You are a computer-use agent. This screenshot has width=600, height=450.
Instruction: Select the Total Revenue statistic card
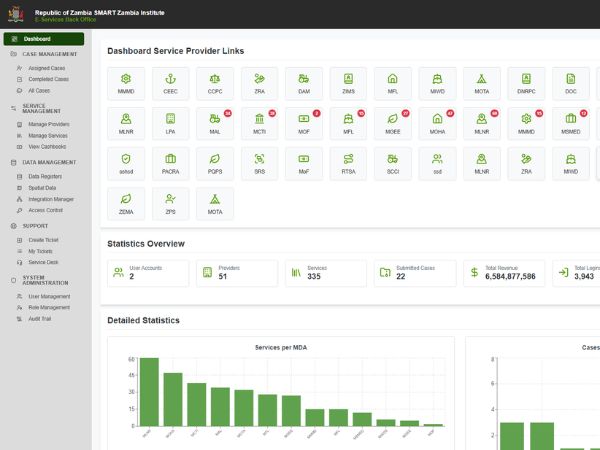[x=504, y=273]
